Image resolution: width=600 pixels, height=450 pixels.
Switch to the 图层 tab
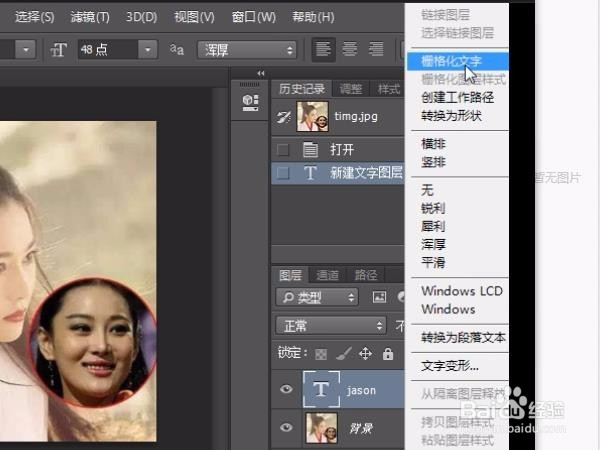[x=290, y=275]
